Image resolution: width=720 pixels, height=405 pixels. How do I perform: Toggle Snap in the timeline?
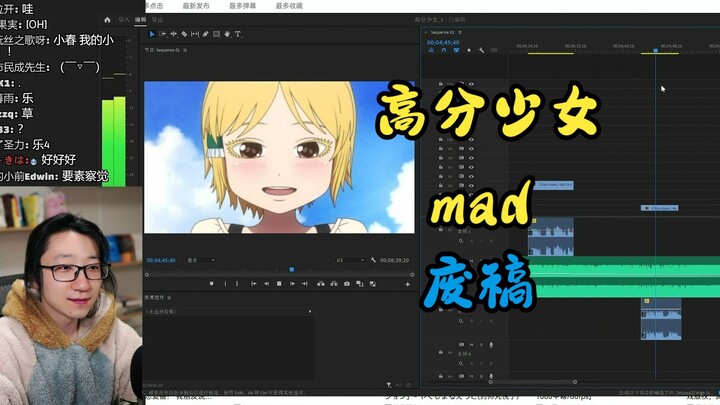coord(444,51)
